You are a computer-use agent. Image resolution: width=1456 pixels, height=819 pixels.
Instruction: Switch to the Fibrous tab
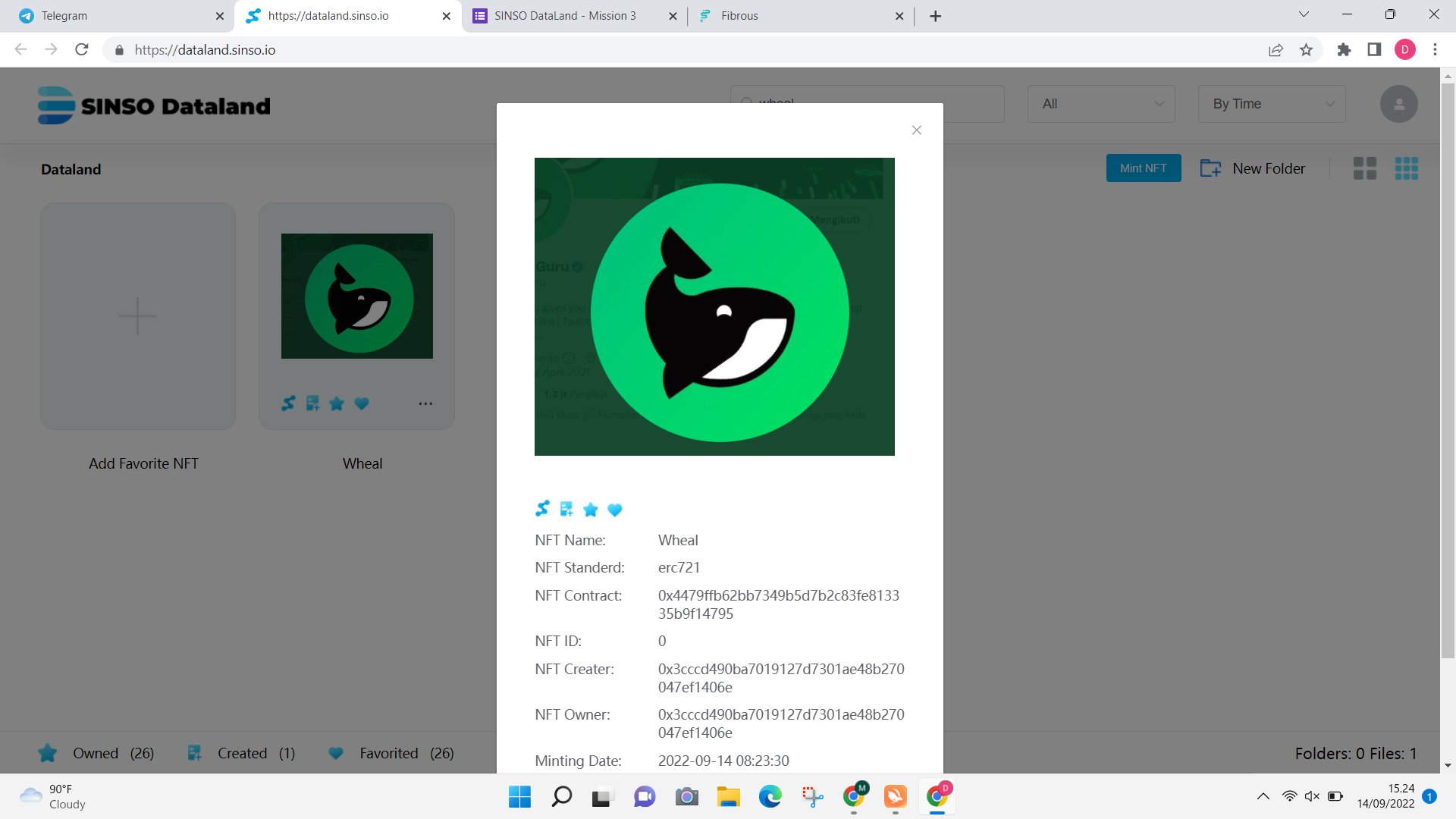coord(739,16)
